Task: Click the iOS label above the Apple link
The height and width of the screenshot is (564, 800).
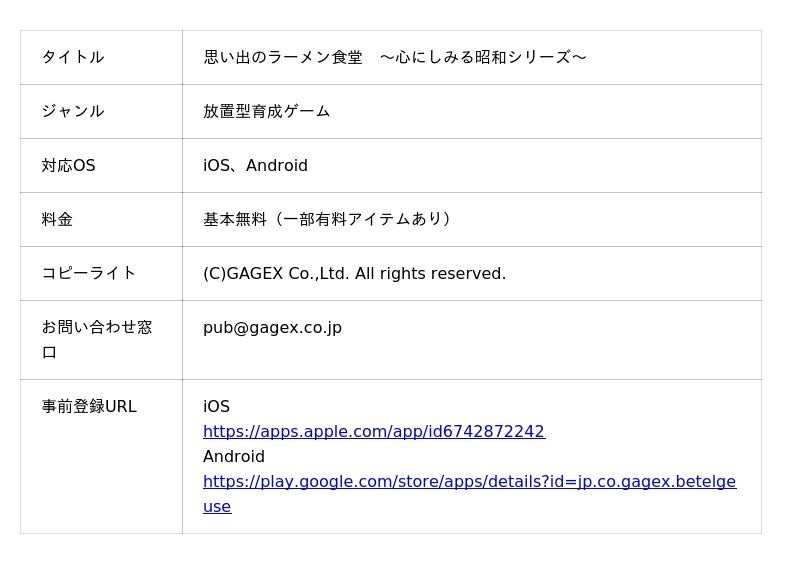Action: pos(216,407)
